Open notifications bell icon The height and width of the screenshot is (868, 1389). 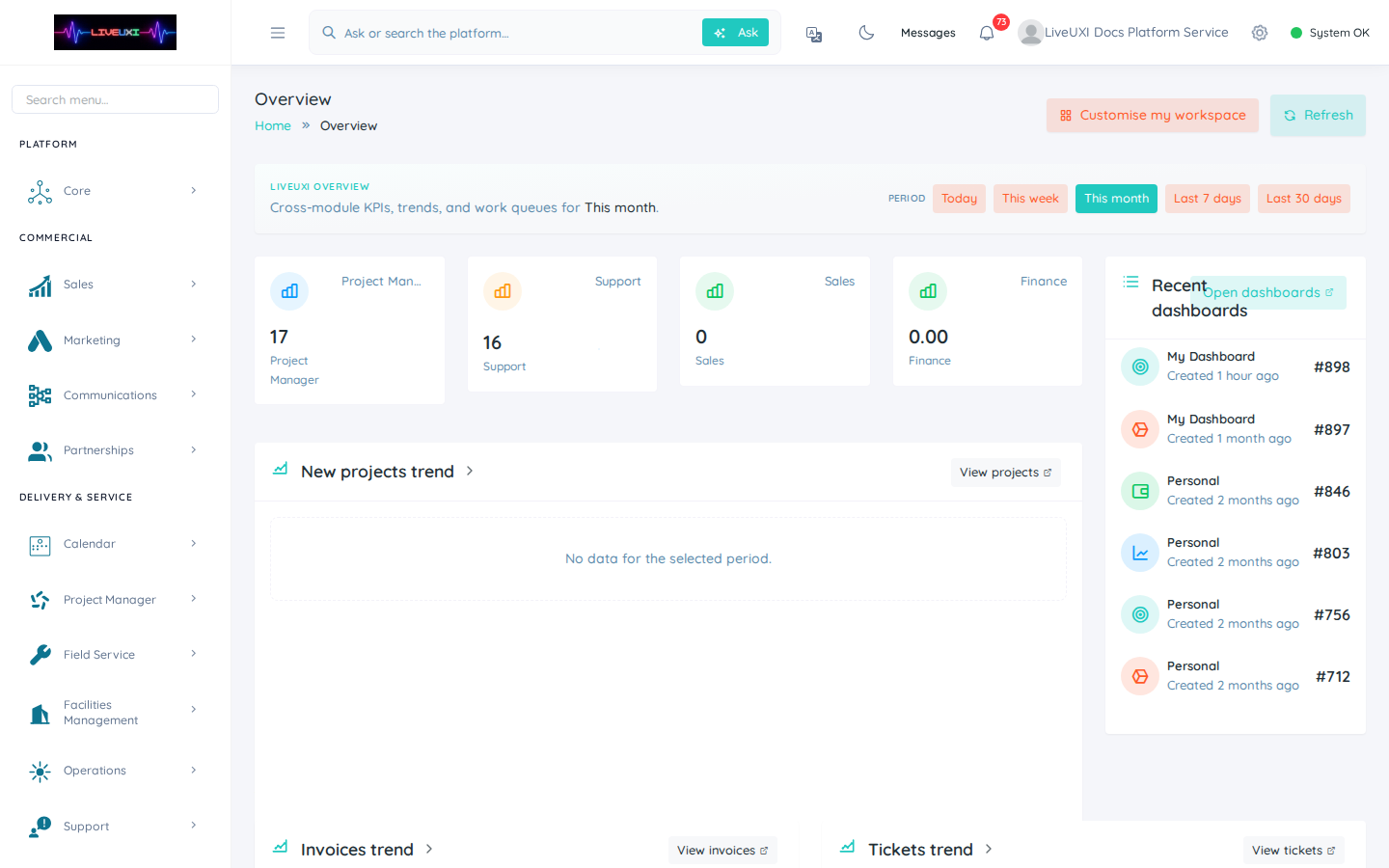(x=987, y=34)
